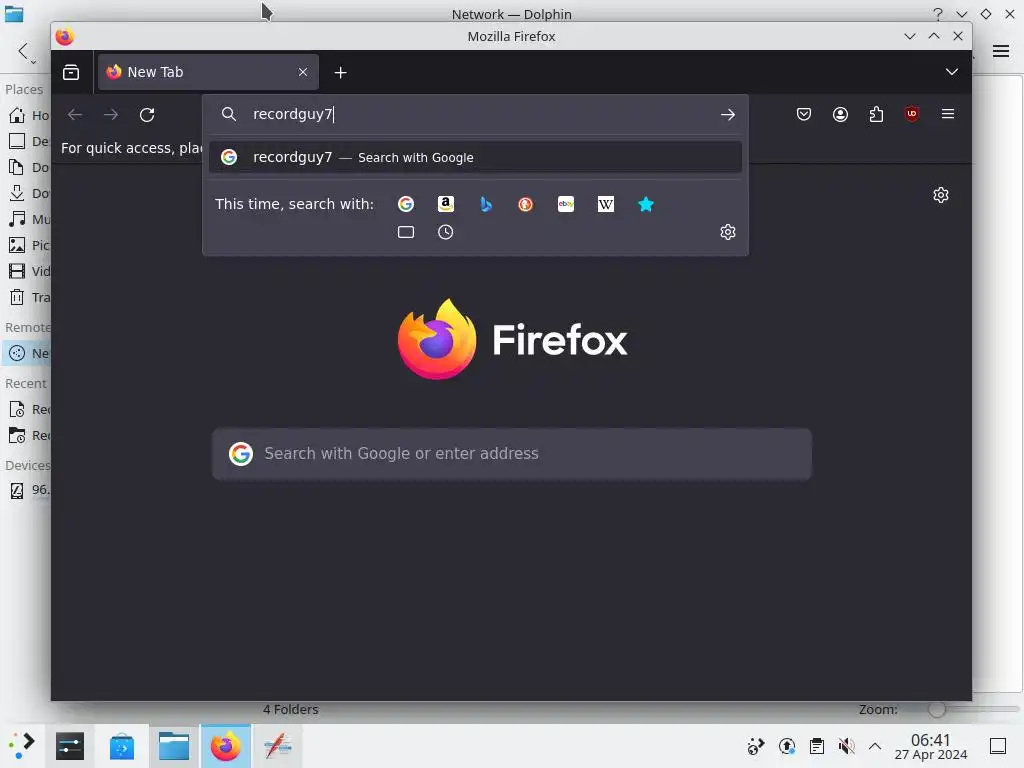
Task: Open Pictures in Dolphin Places panel
Action: click(26, 246)
